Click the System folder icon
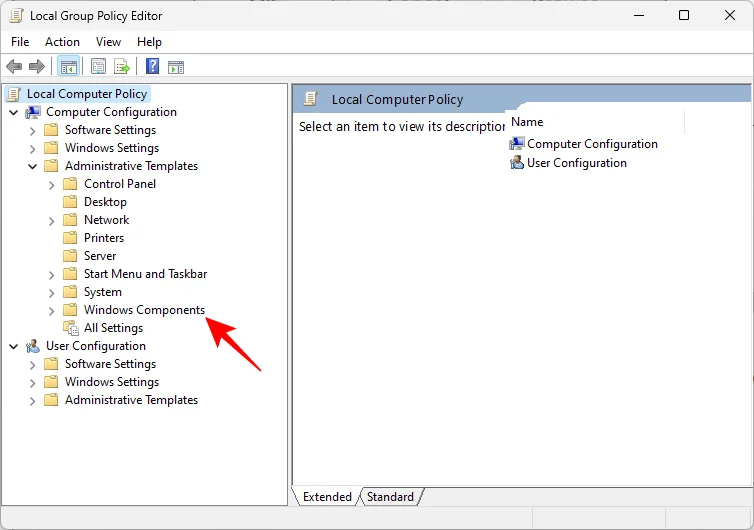754x530 pixels. click(70, 291)
